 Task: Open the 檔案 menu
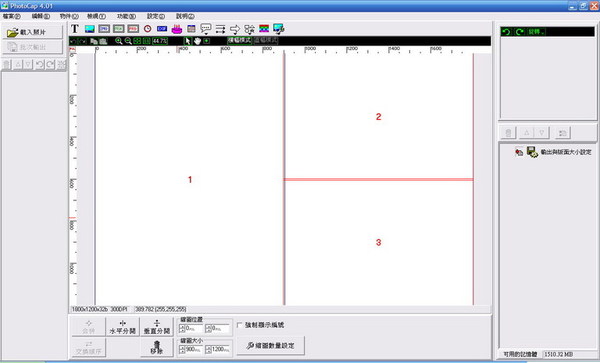tap(12, 16)
